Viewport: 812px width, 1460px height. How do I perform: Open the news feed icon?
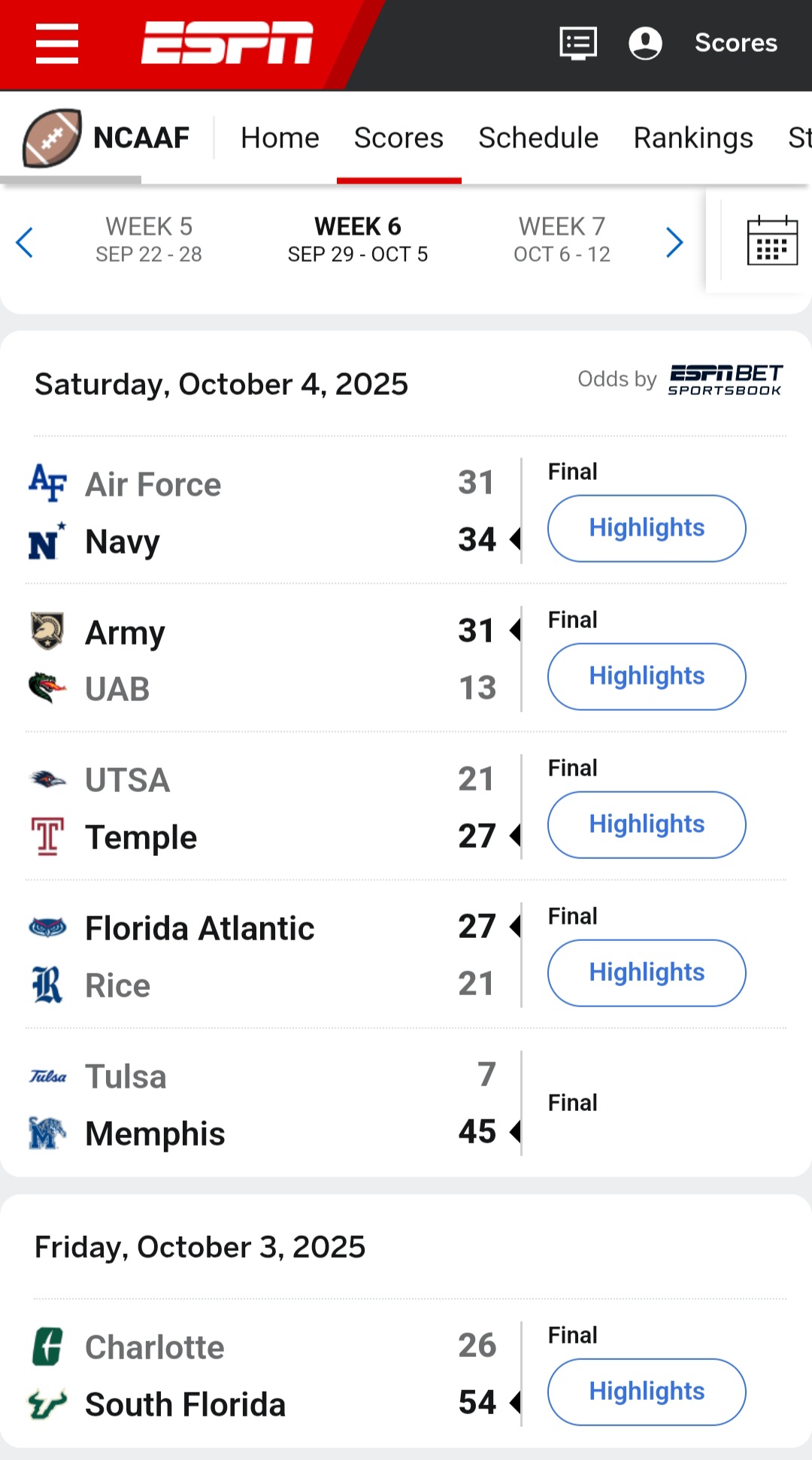tap(578, 43)
